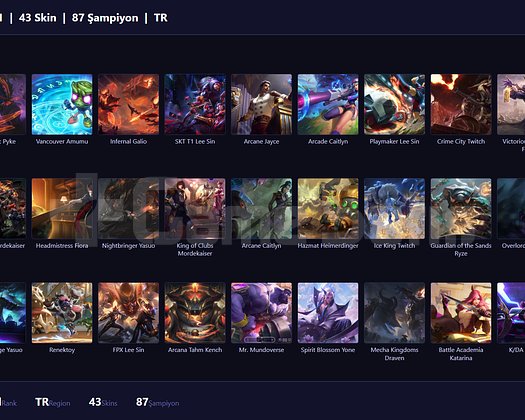Click the 'Spirit Blossom Yone' caption text

click(328, 350)
